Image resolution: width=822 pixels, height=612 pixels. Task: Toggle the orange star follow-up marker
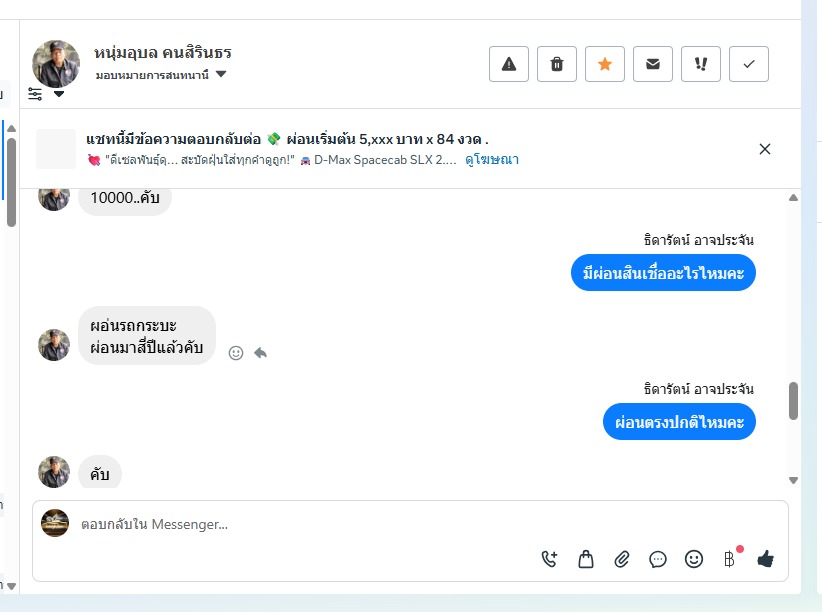[x=605, y=64]
